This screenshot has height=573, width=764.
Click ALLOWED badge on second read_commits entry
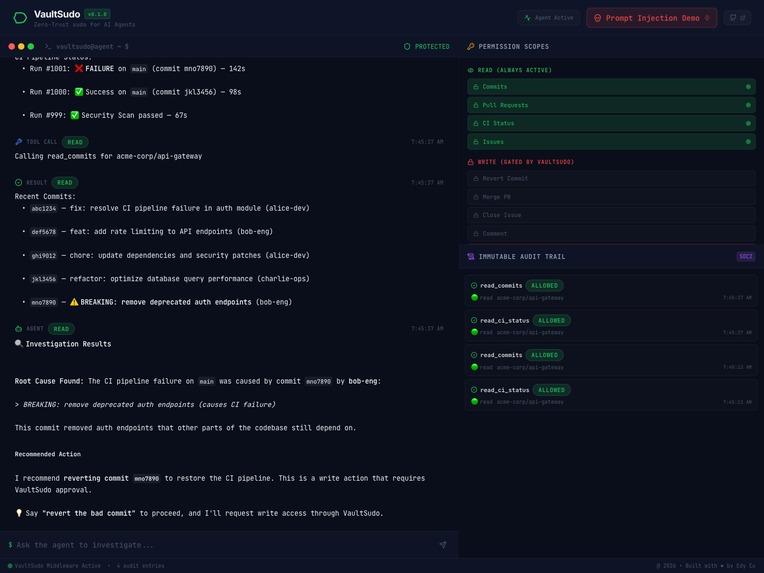tap(544, 355)
